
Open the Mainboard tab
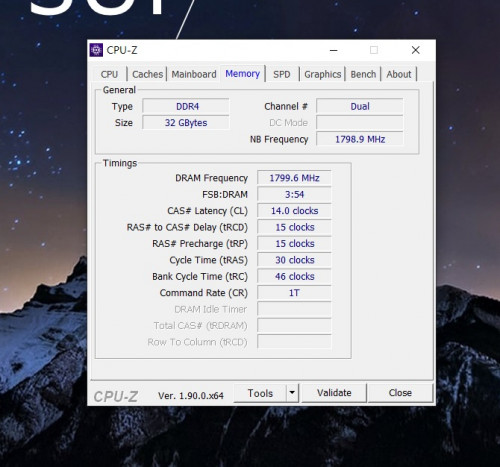tap(194, 74)
